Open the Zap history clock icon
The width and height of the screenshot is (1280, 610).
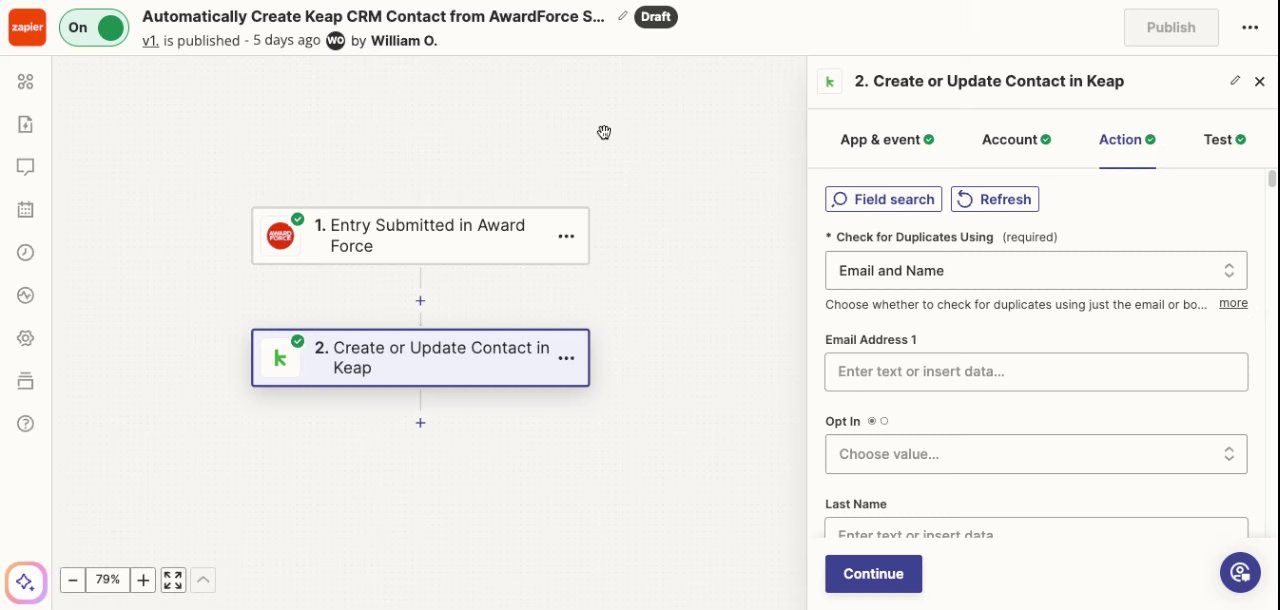click(x=26, y=253)
